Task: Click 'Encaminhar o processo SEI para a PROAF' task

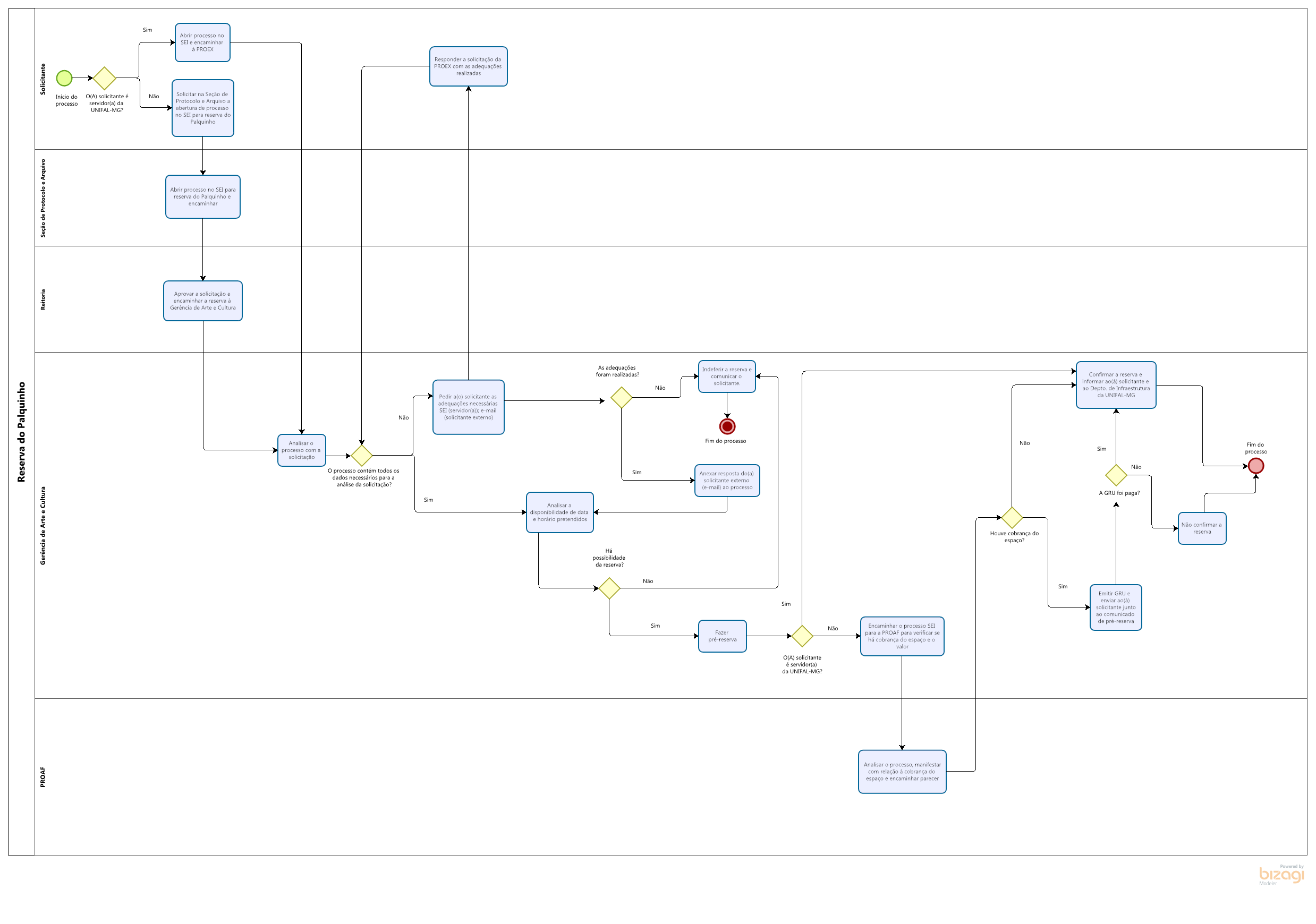Action: [x=902, y=636]
